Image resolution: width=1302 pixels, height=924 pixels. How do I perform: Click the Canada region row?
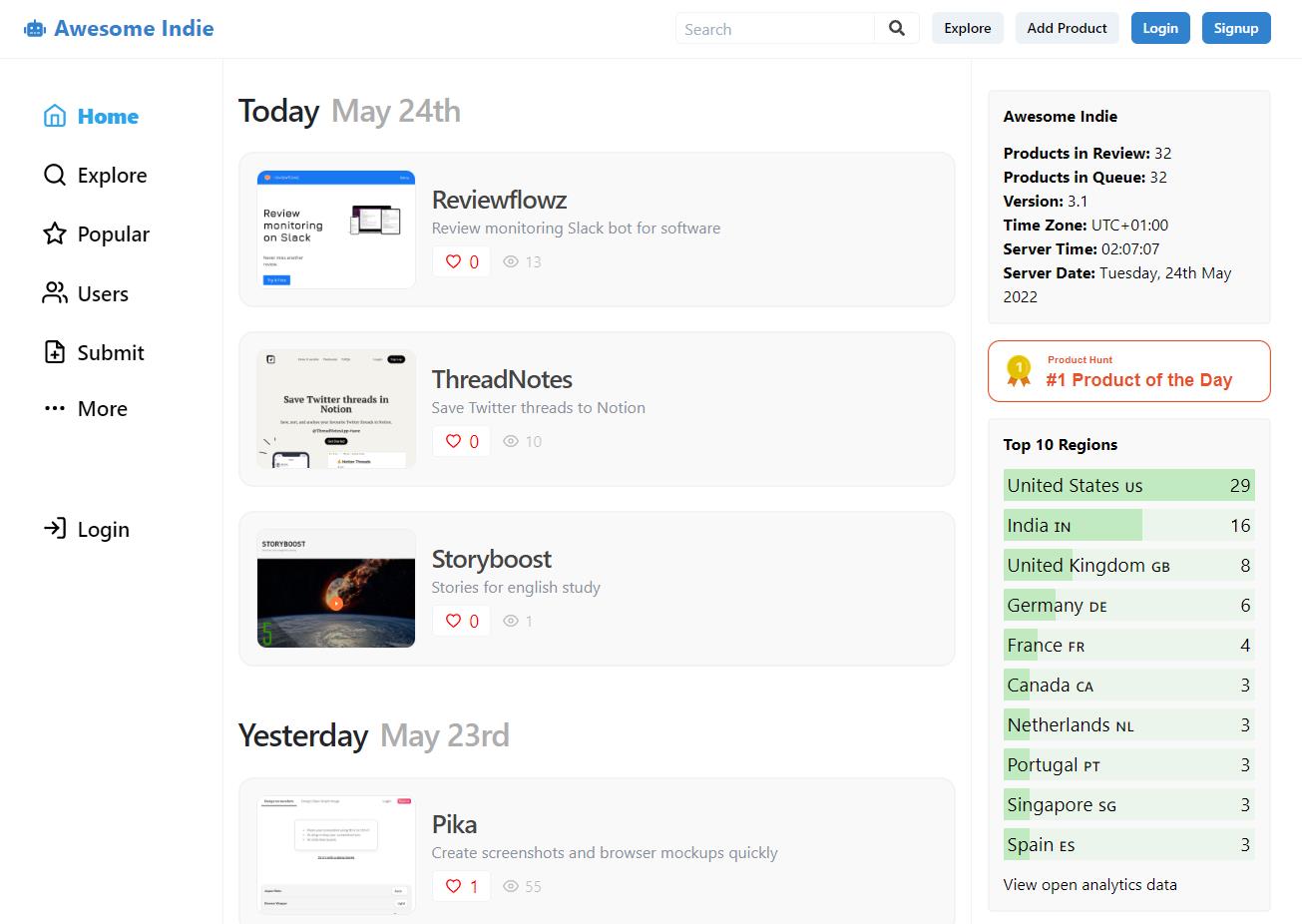(1129, 685)
